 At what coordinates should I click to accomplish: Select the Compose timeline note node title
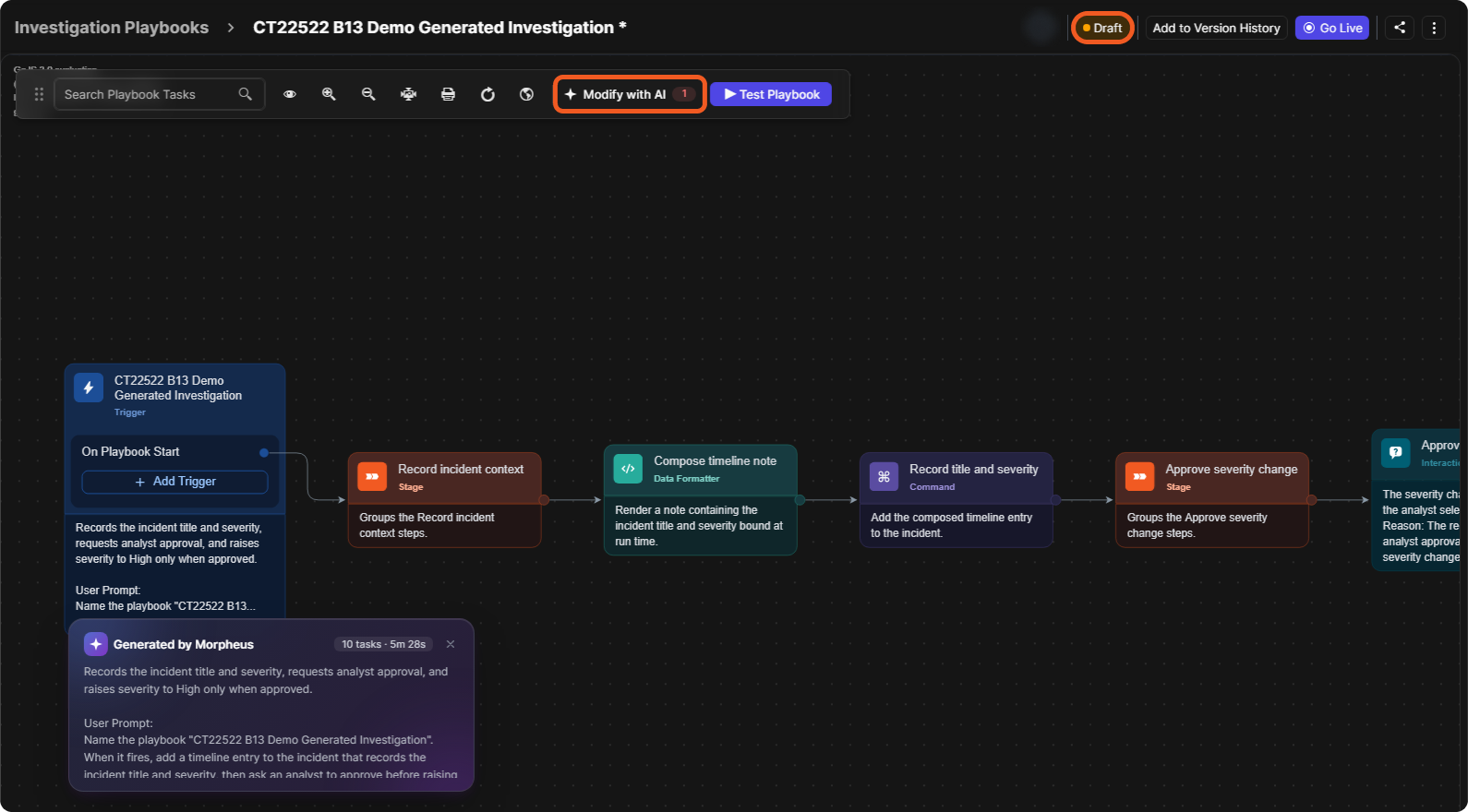pos(716,460)
